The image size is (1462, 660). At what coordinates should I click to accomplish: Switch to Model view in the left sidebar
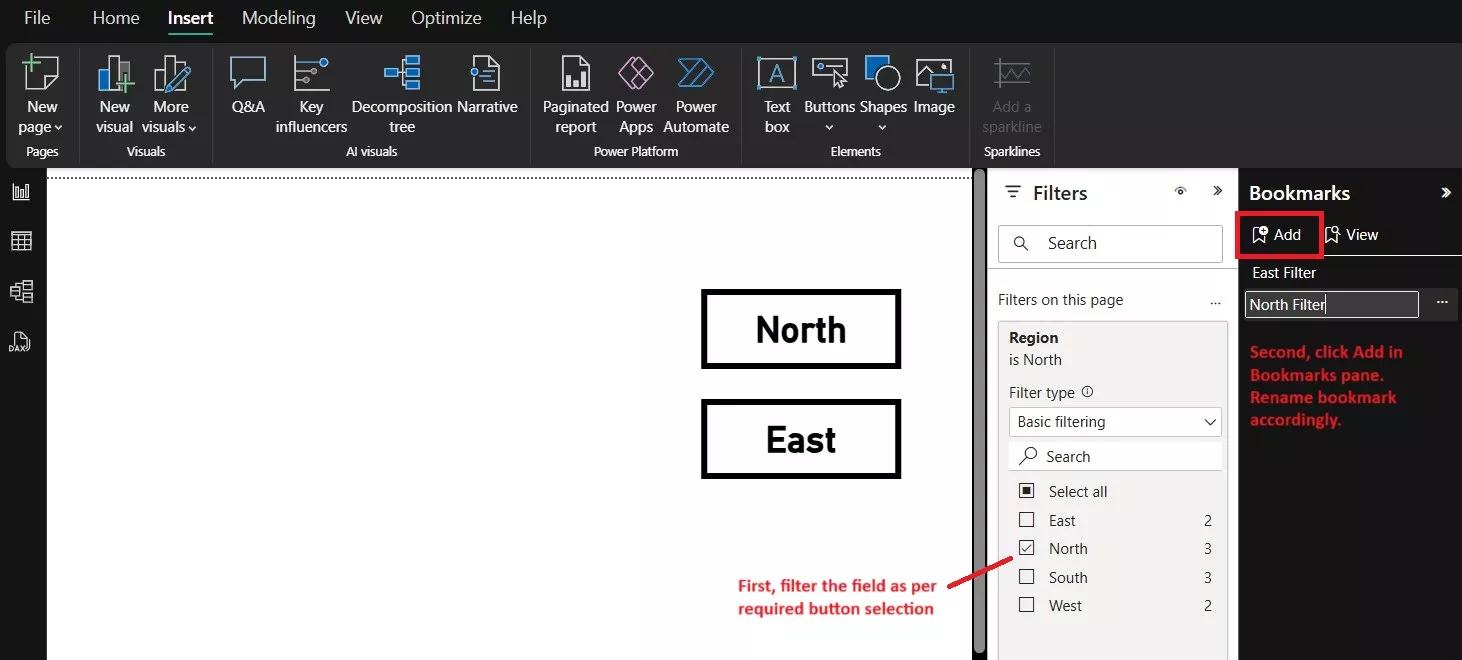pos(20,291)
